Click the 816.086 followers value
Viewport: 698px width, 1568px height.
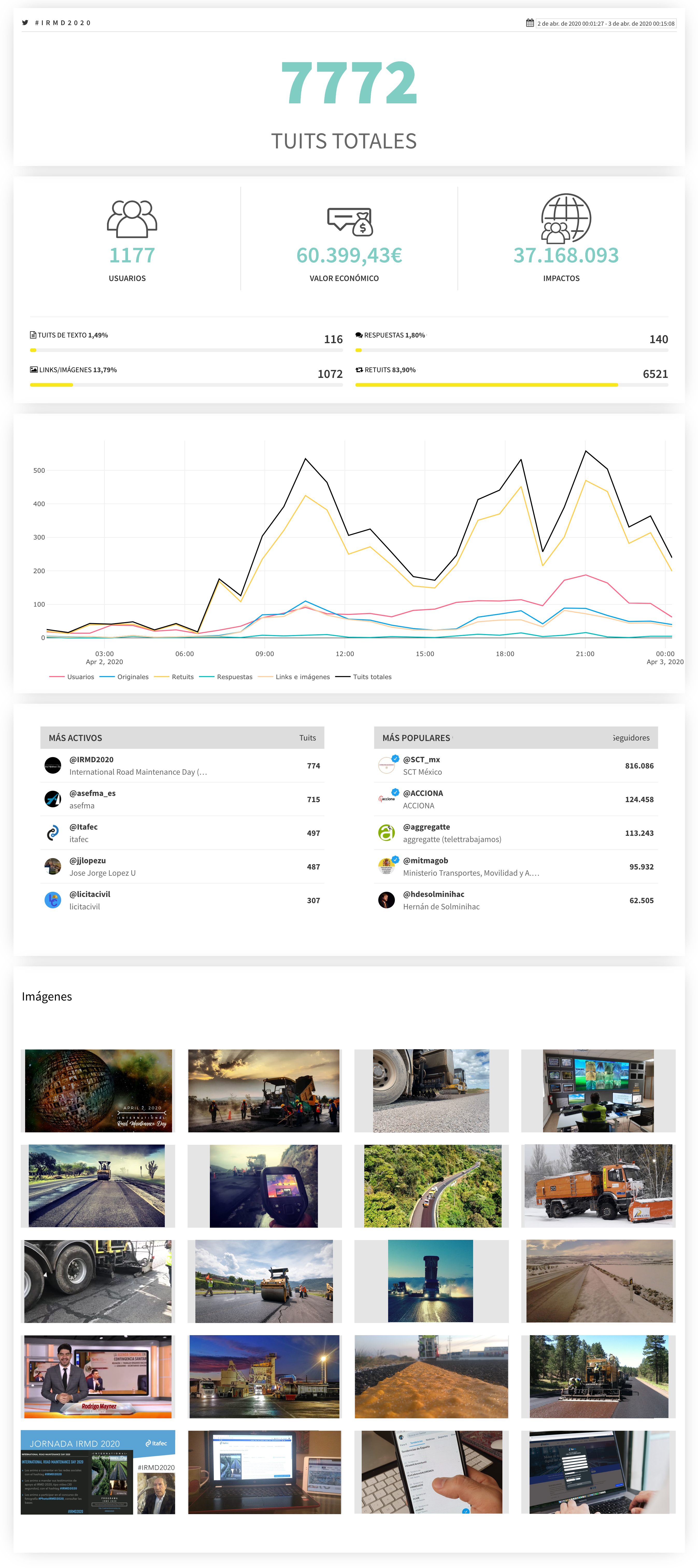pyautogui.click(x=639, y=766)
